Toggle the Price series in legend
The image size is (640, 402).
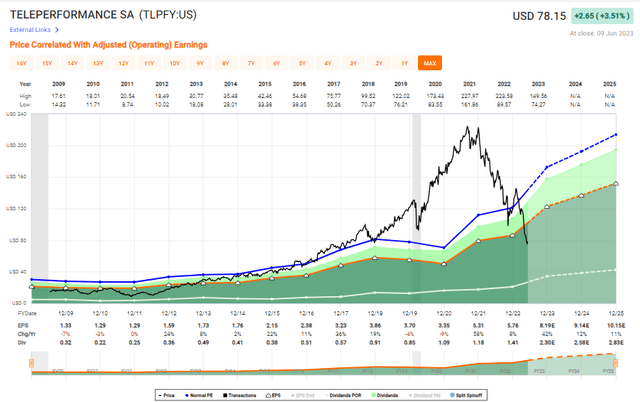point(167,395)
